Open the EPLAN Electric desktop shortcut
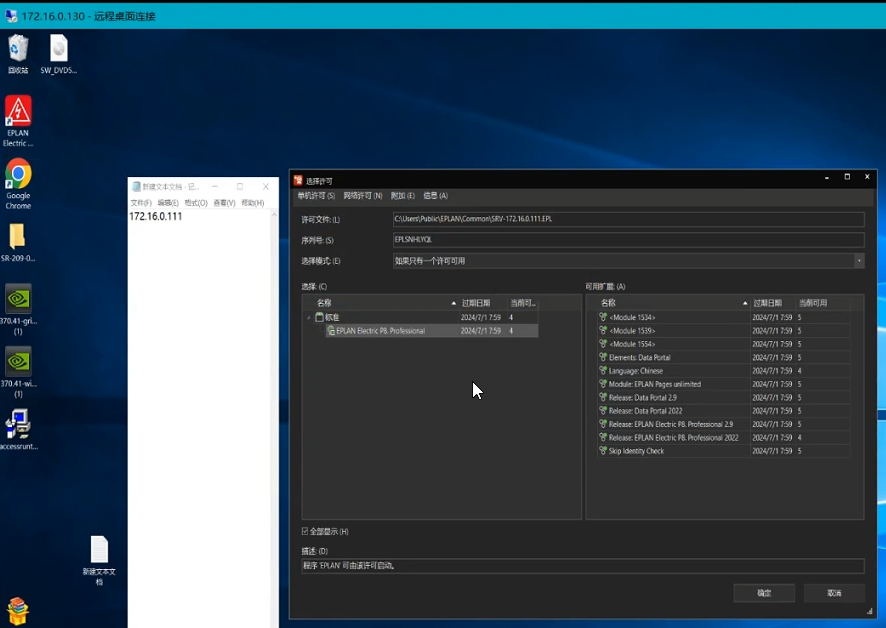The width and height of the screenshot is (886, 628). (x=18, y=112)
